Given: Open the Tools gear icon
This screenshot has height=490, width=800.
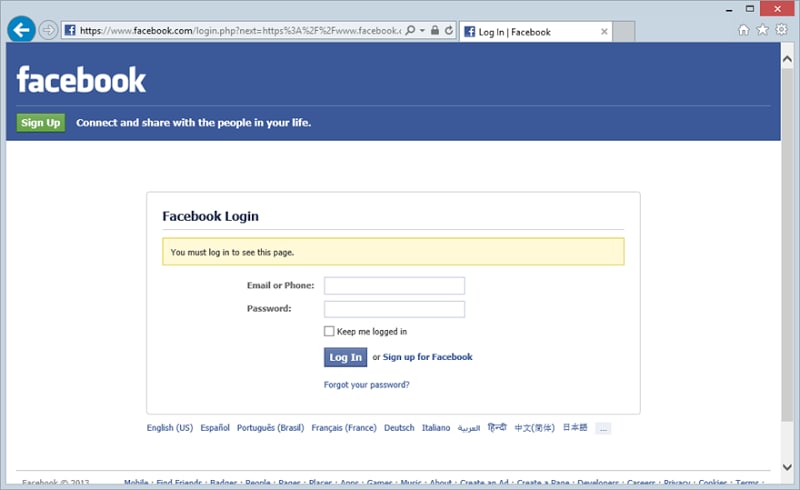Looking at the screenshot, I should pyautogui.click(x=781, y=30).
